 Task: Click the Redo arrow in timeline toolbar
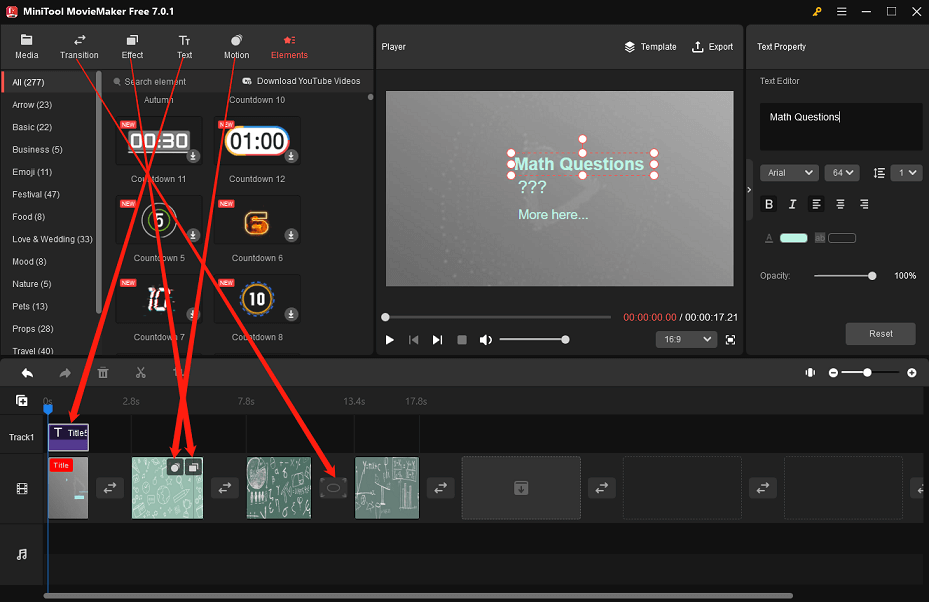click(65, 373)
